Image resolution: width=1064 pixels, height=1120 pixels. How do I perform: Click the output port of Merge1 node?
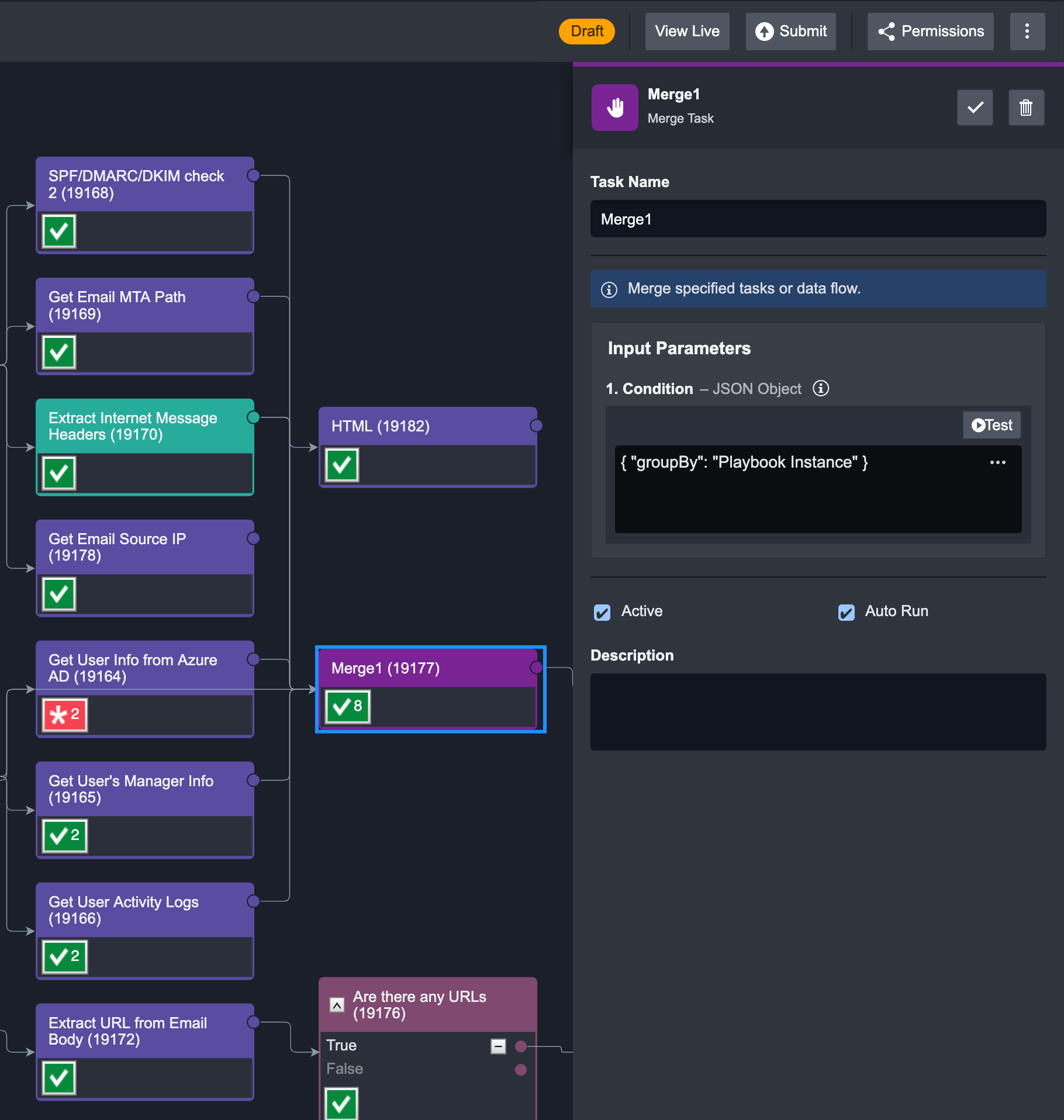[x=536, y=668]
